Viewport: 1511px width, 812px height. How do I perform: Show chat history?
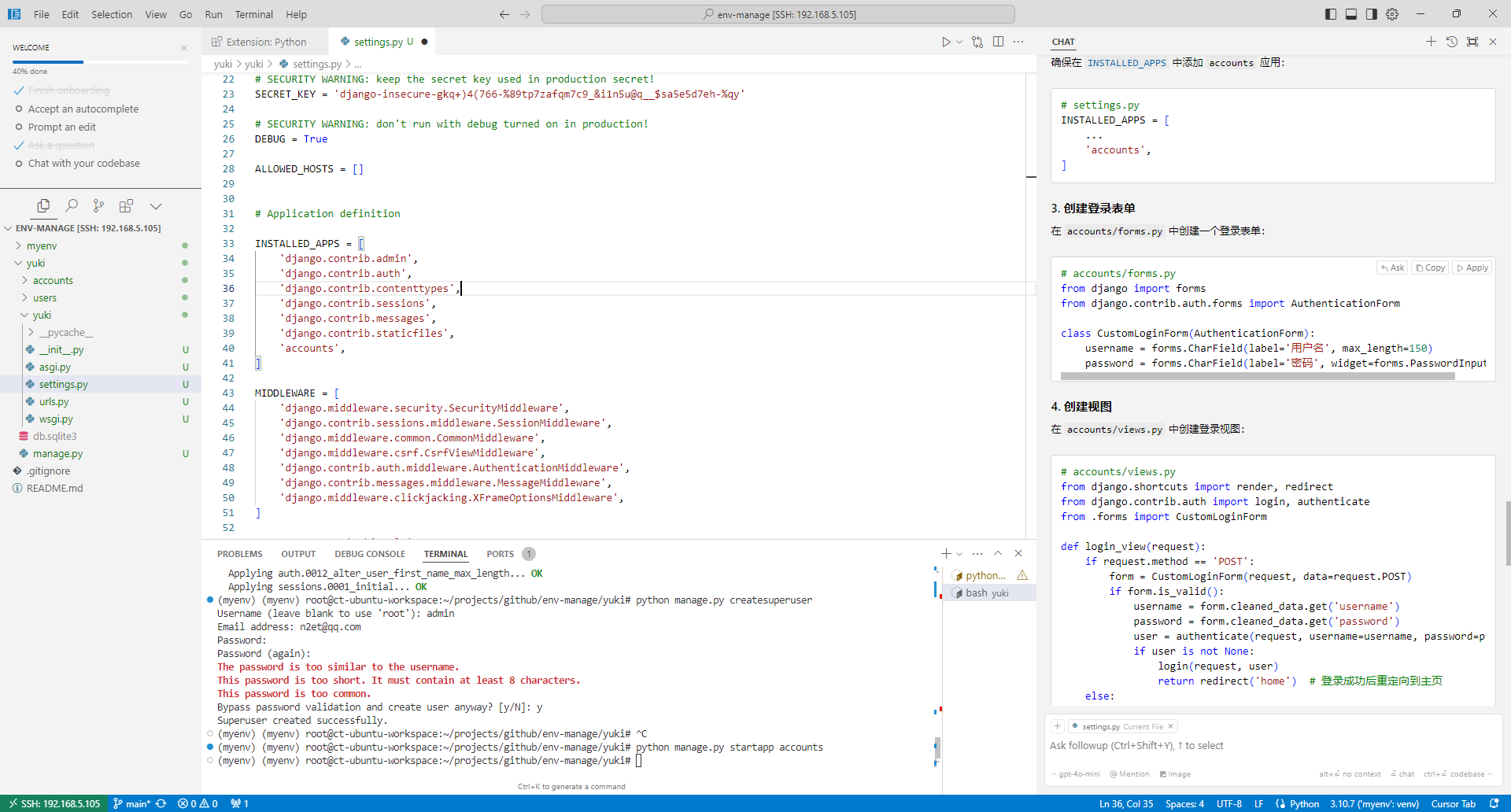pos(1452,42)
